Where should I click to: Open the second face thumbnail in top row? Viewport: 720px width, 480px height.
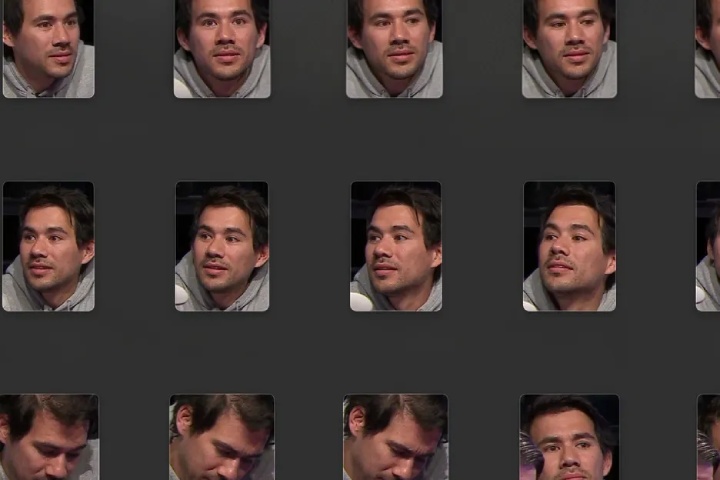click(222, 49)
